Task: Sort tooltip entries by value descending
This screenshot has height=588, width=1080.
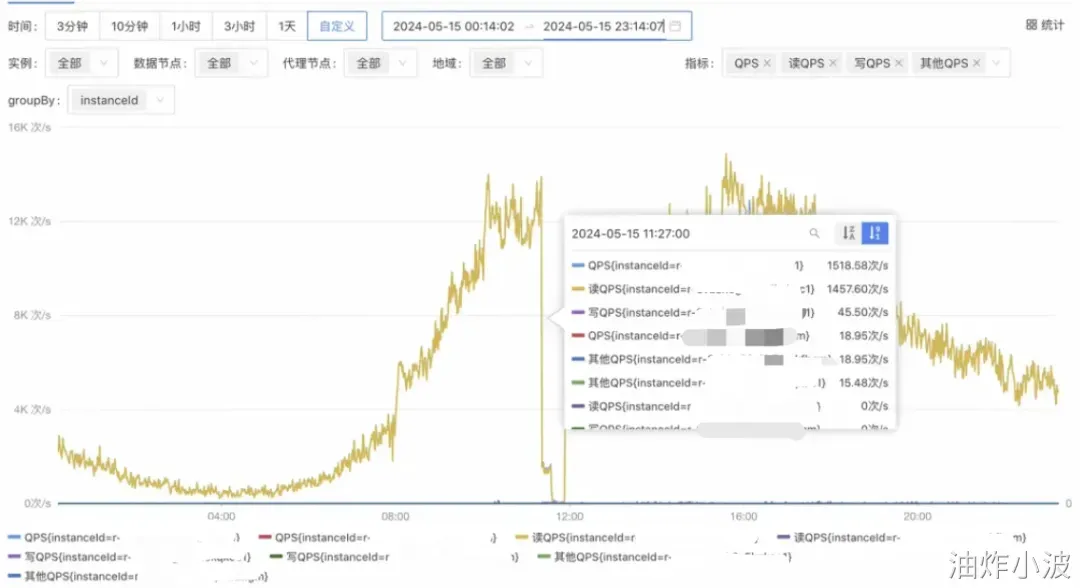Action: pyautogui.click(x=875, y=233)
